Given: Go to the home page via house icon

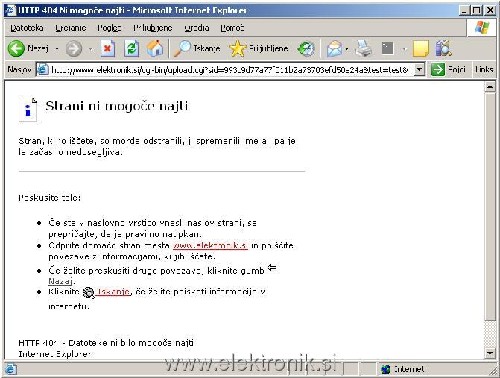Looking at the screenshot, I should 155,48.
